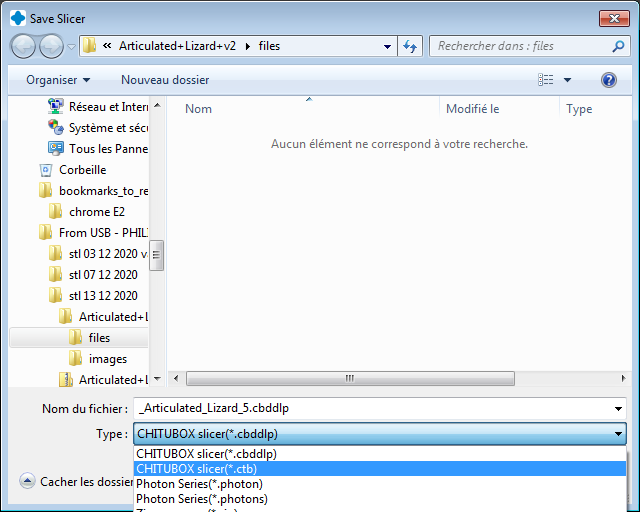
Task: Click the double-chevron breadcrumb overflow
Action: [x=107, y=46]
